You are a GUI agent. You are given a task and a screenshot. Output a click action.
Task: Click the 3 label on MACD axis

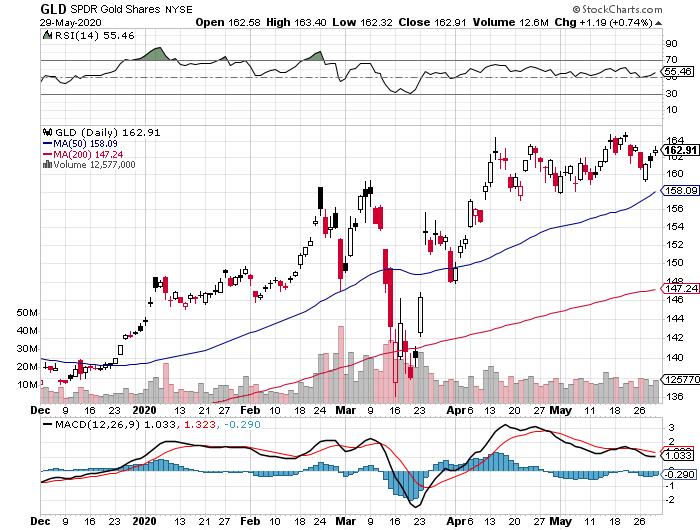[x=671, y=428]
